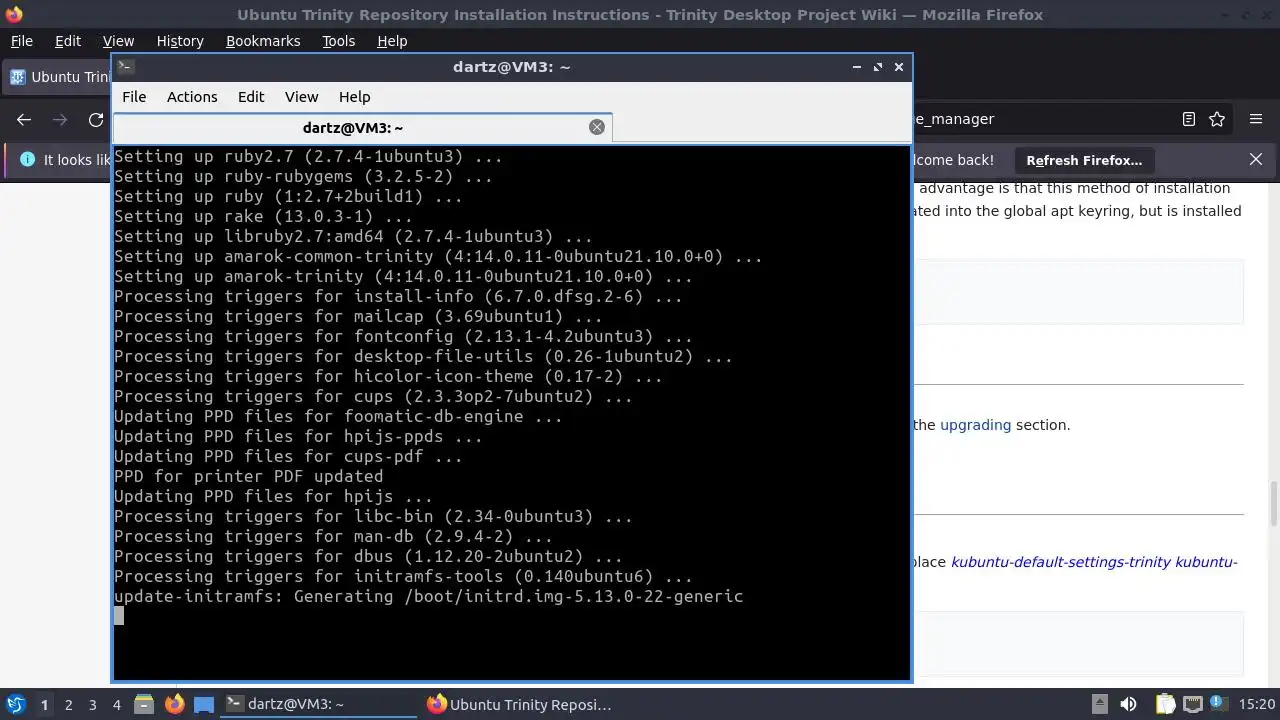Follow the 'upgrading' link
The height and width of the screenshot is (720, 1280).
(975, 425)
